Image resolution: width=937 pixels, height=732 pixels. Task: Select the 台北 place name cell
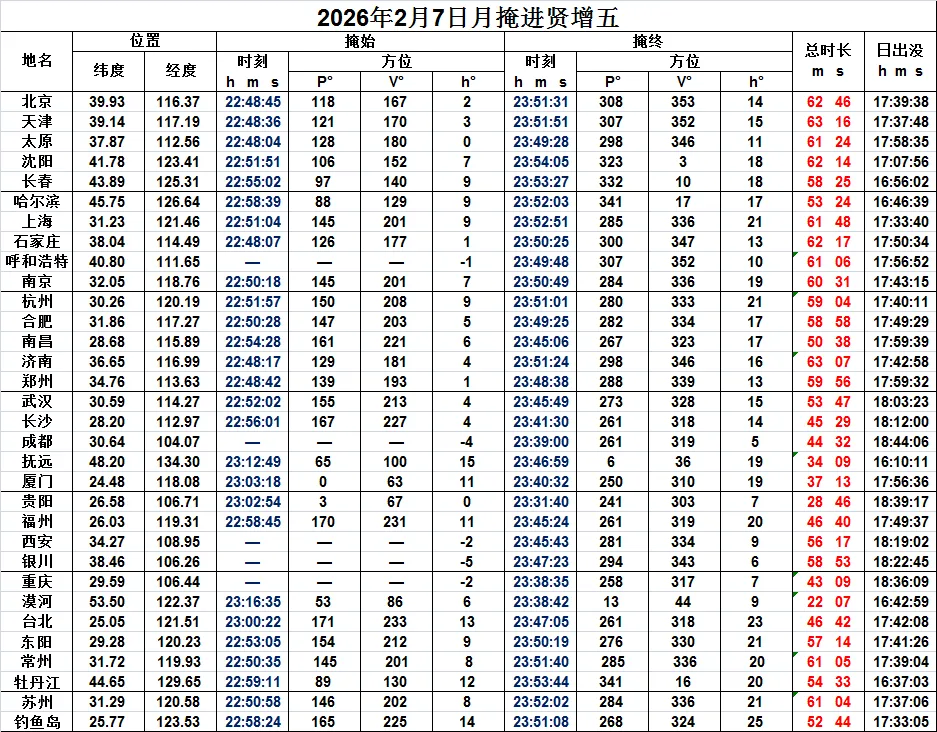[x=36, y=621]
